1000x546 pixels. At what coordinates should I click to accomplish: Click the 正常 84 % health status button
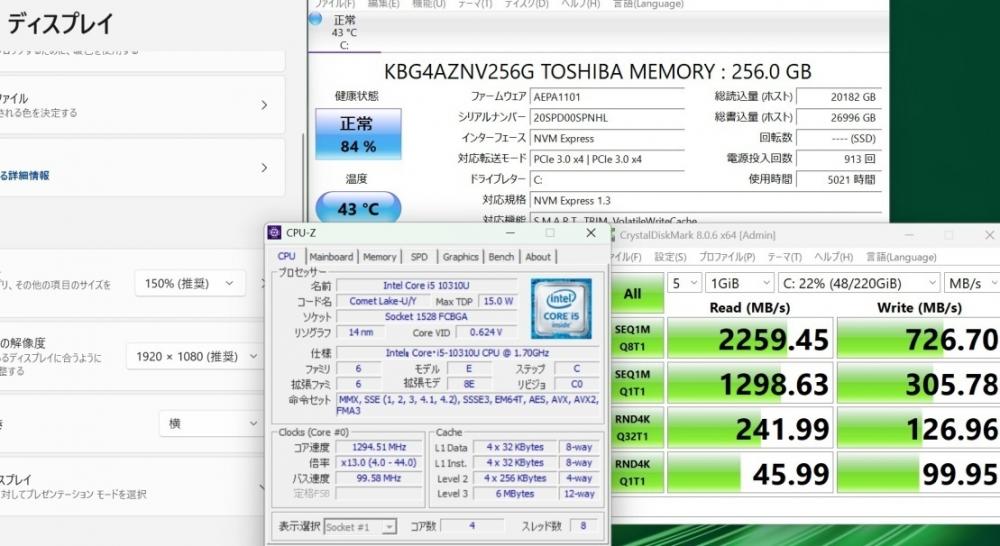click(358, 134)
